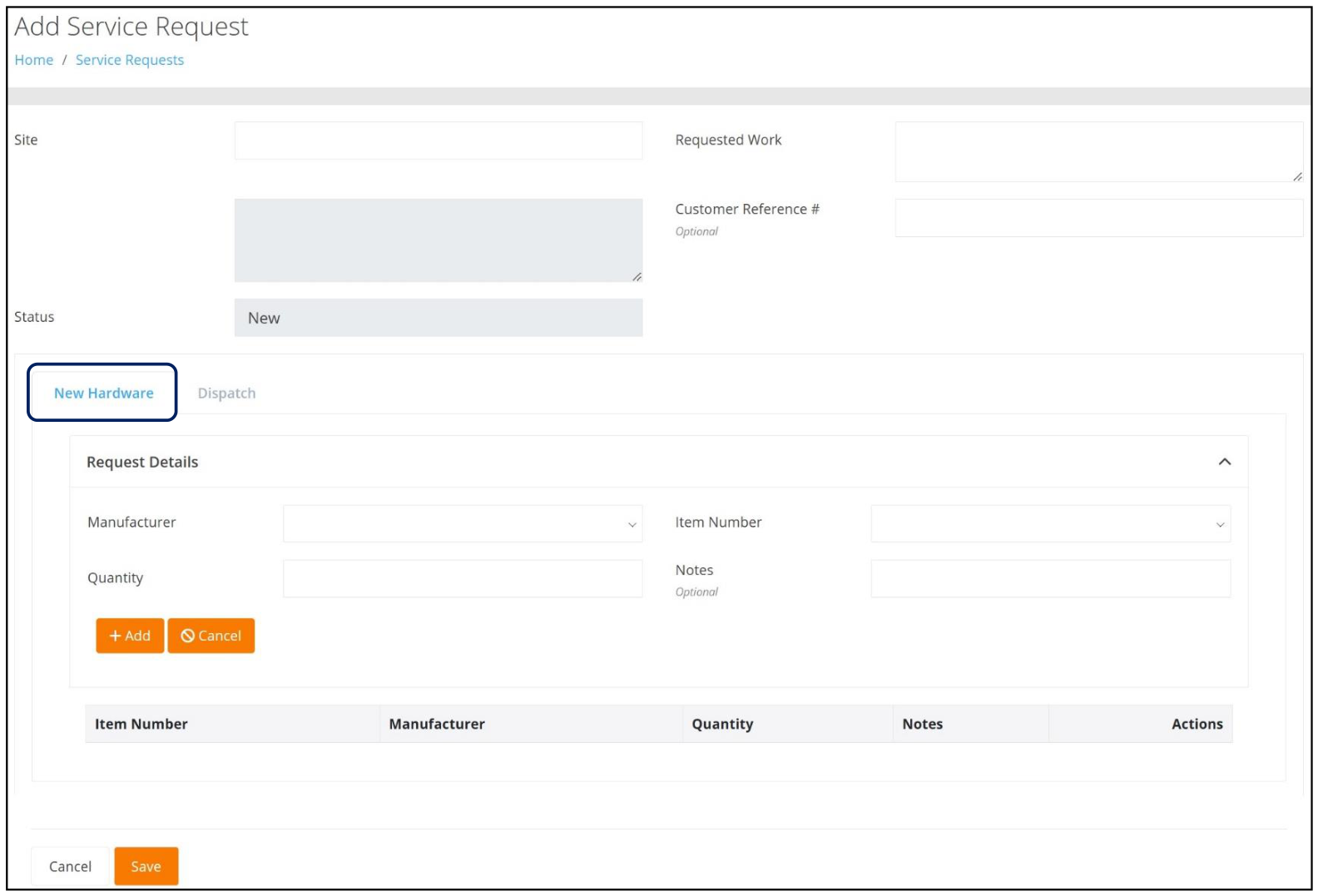The width and height of the screenshot is (1318, 896).
Task: Open the Service Requests breadcrumb link
Action: (x=130, y=60)
